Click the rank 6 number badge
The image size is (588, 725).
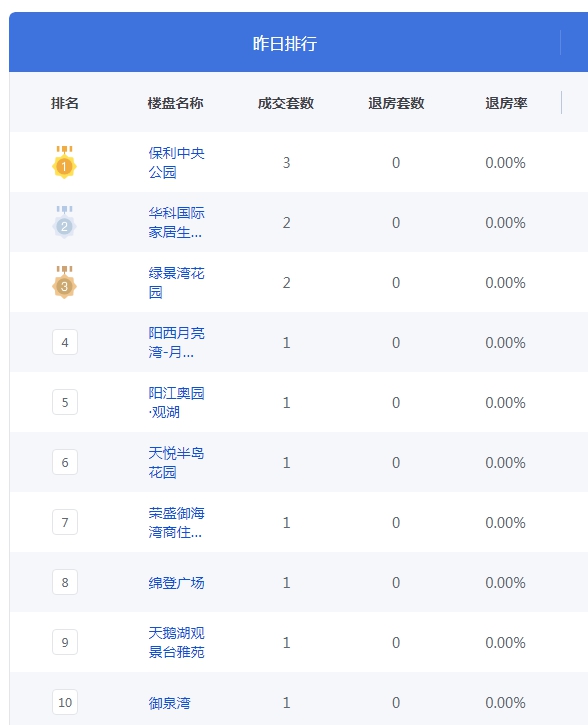tap(65, 462)
